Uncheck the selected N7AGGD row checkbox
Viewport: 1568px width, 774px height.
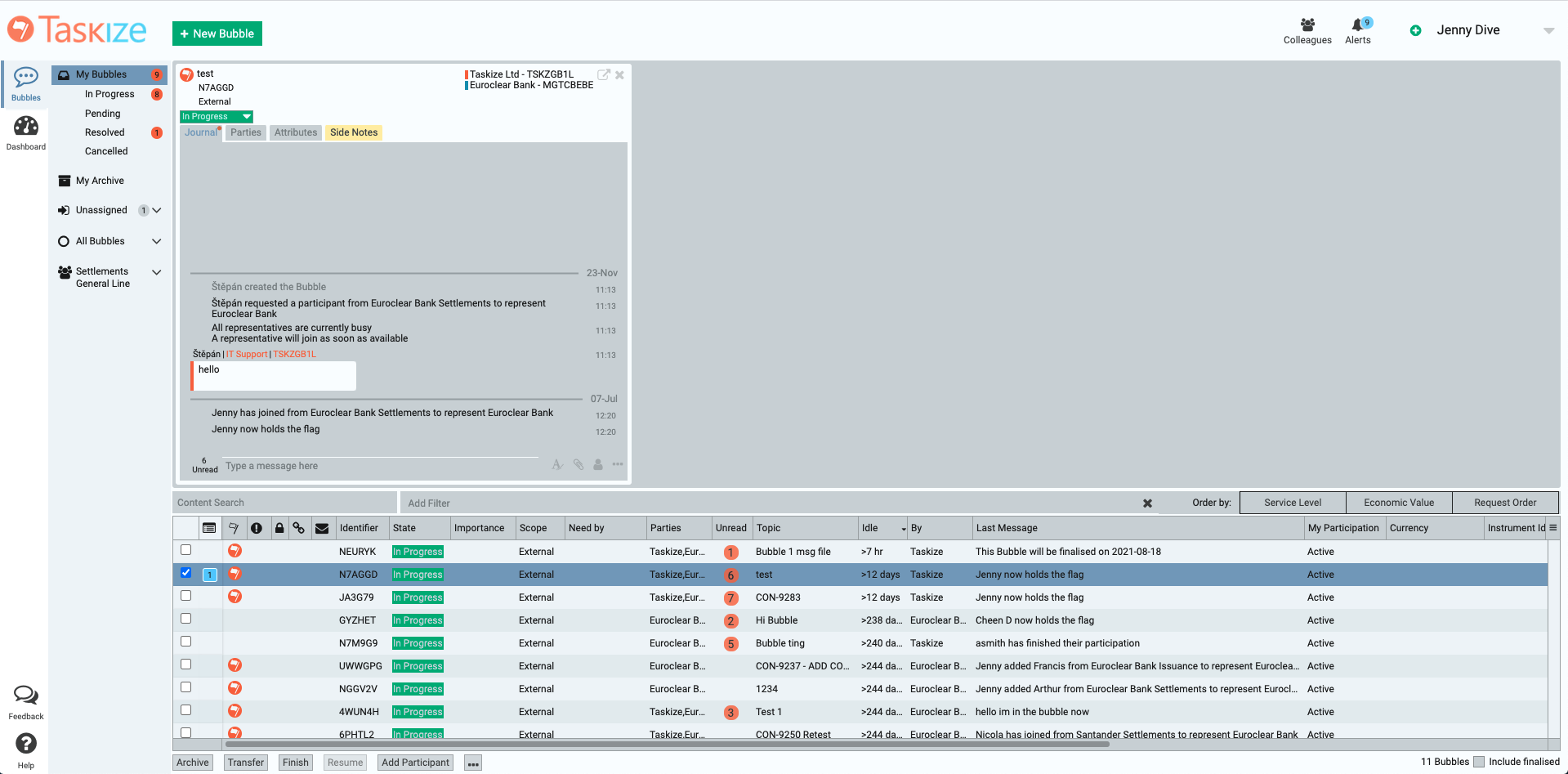[186, 573]
